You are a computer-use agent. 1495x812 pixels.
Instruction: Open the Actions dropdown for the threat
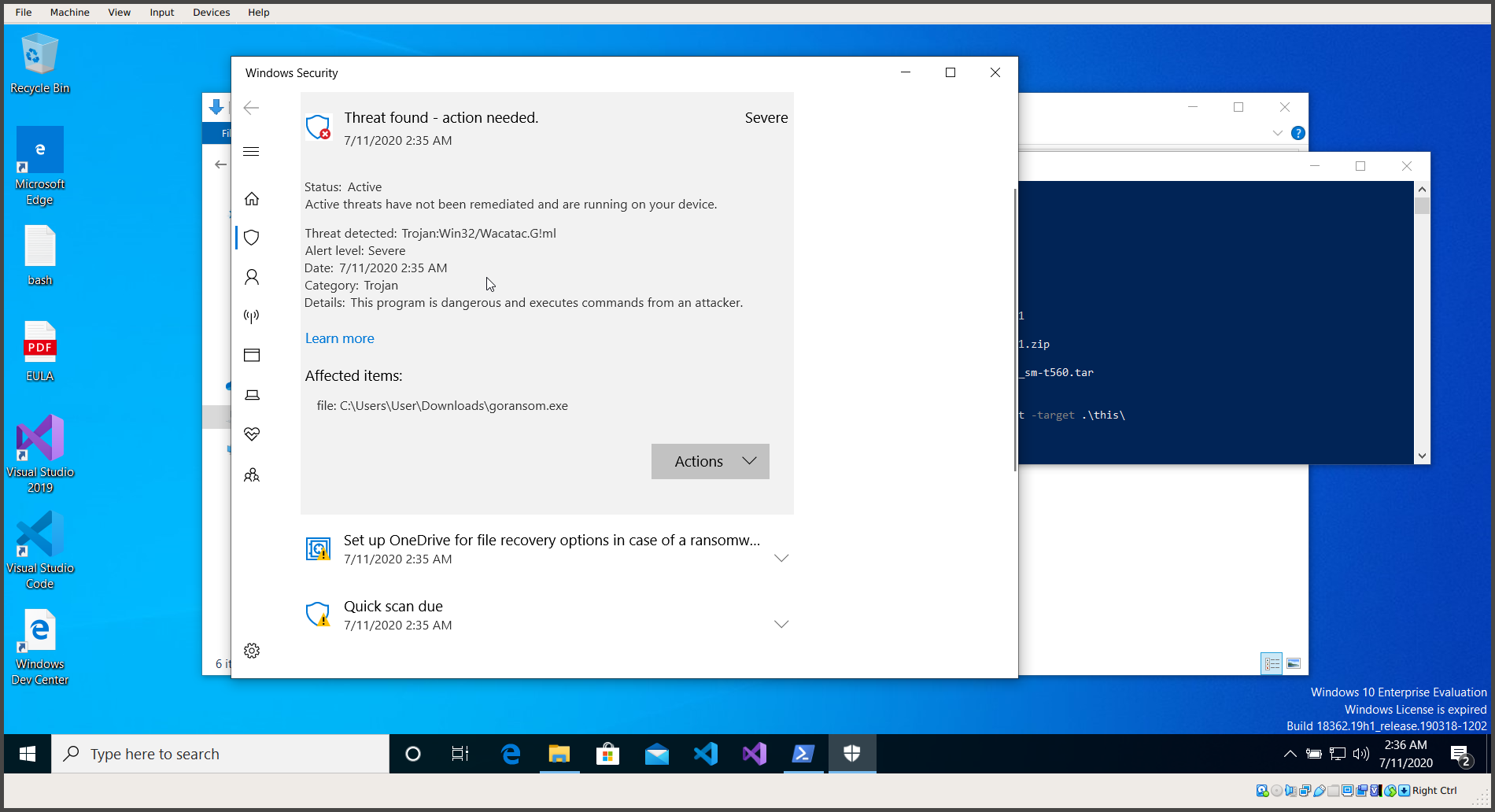(711, 462)
